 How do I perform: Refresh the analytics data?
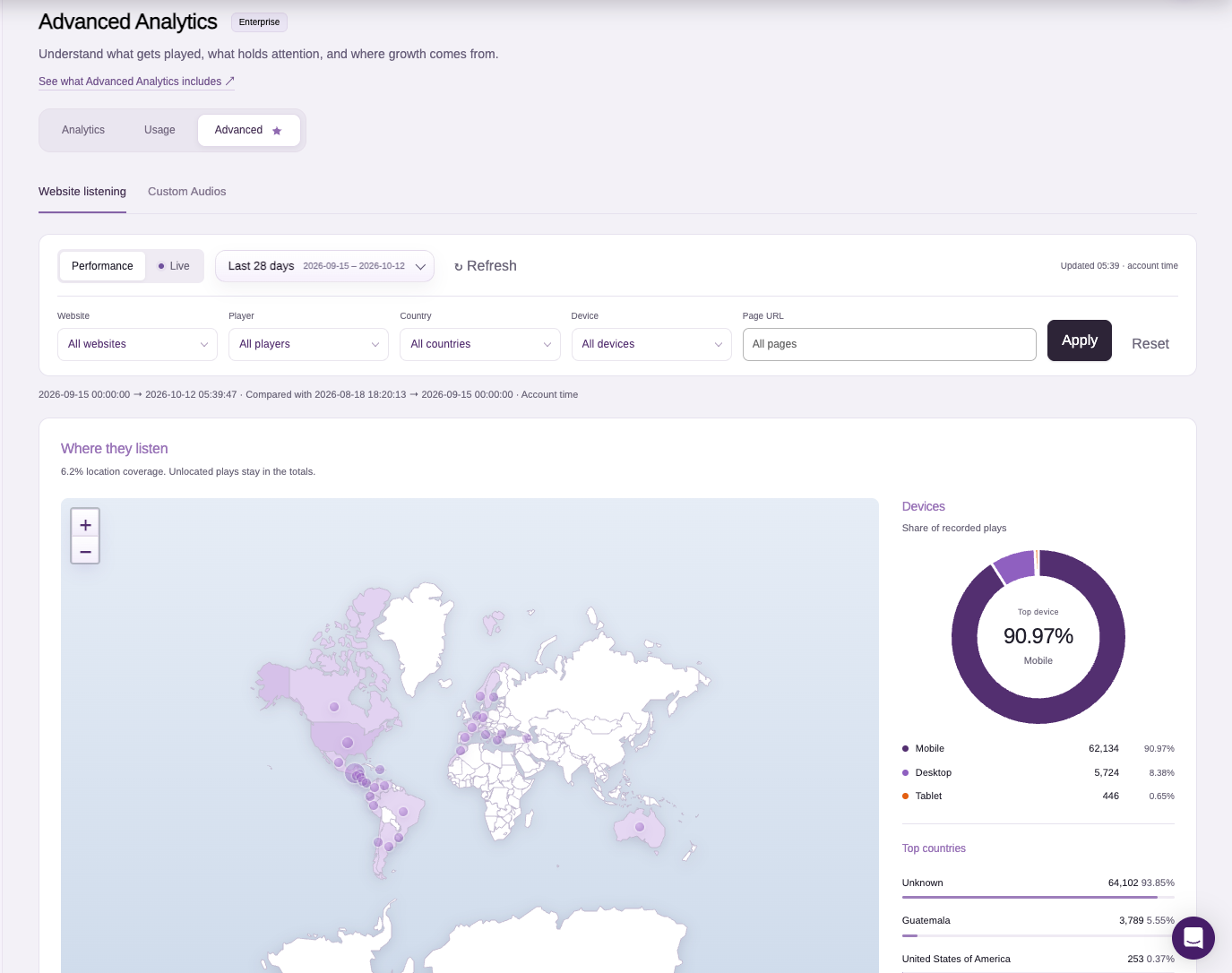tap(486, 266)
